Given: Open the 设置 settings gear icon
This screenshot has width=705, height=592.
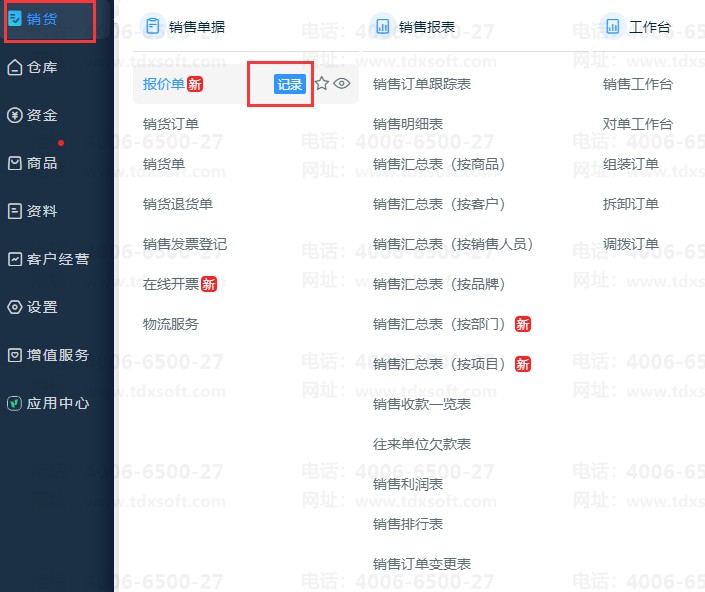Looking at the screenshot, I should (x=15, y=307).
